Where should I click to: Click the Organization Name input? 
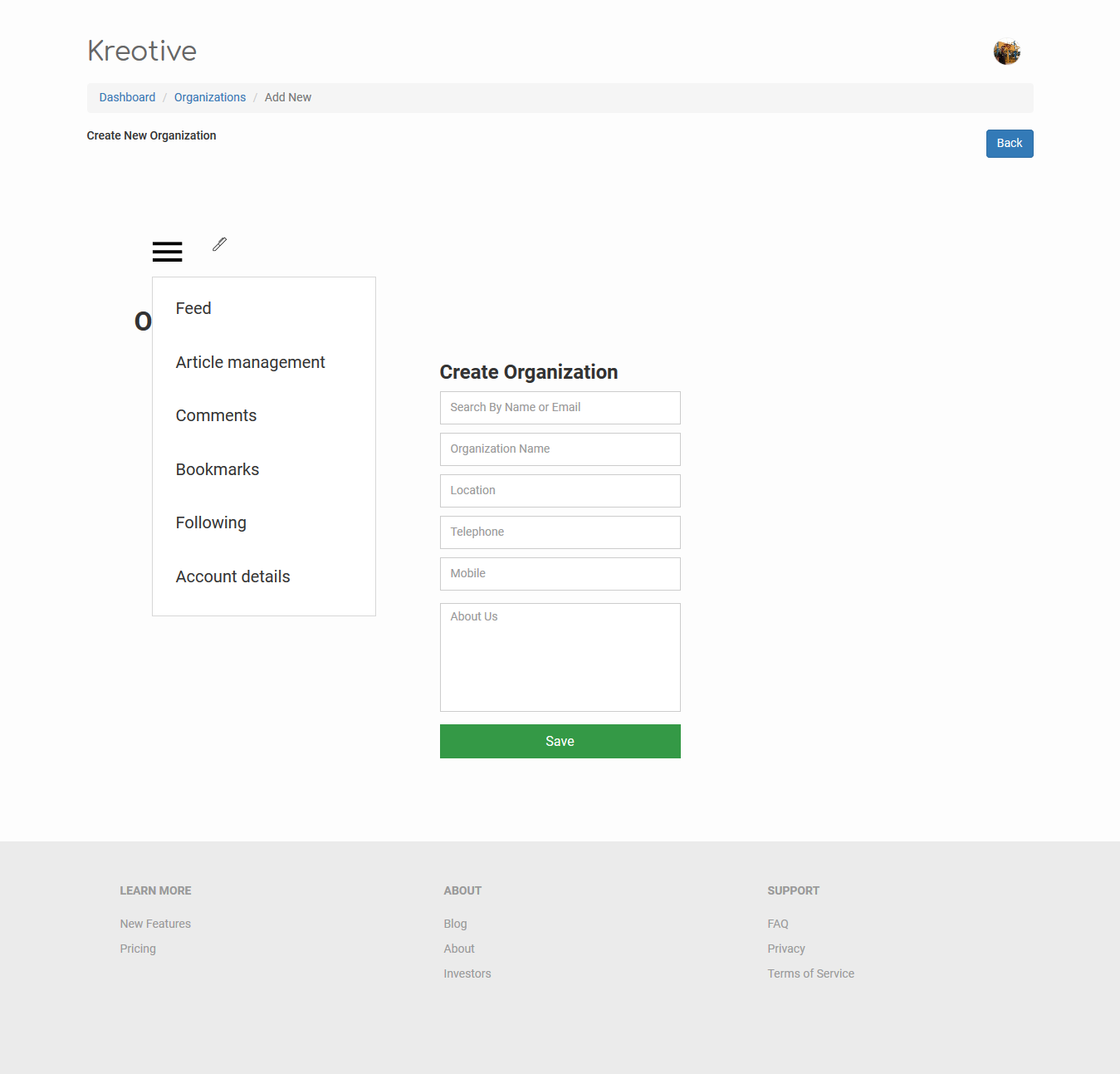point(560,449)
